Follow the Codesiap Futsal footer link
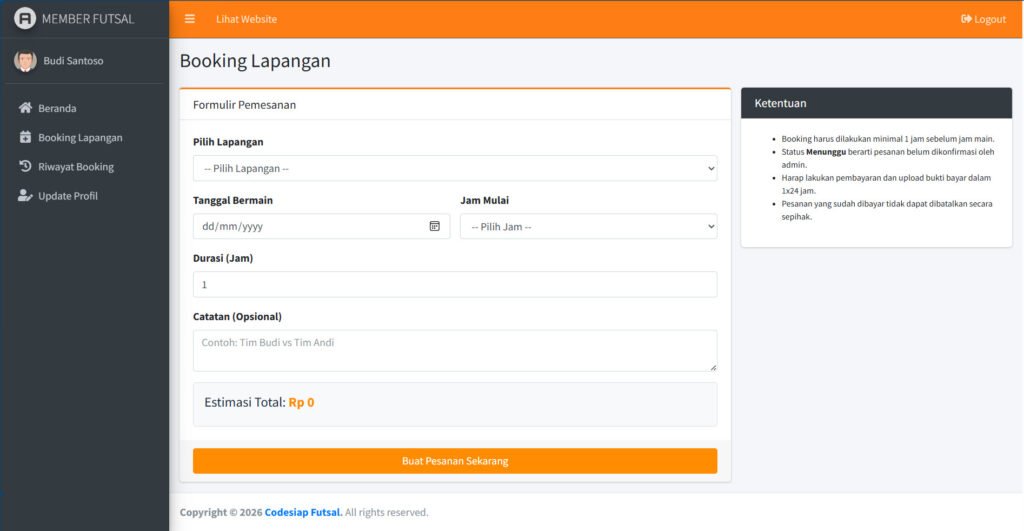 [x=303, y=512]
